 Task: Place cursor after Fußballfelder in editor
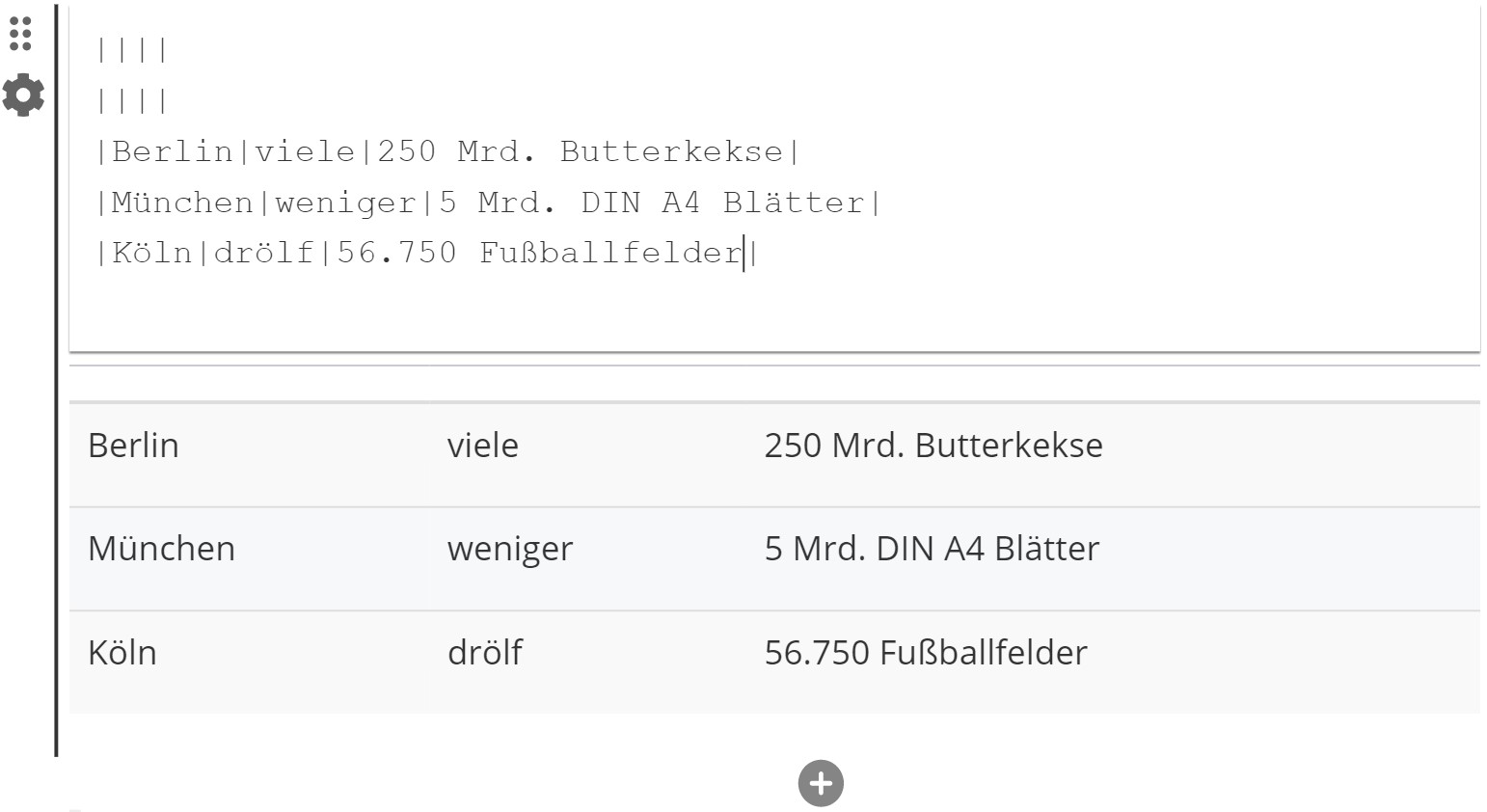(743, 253)
